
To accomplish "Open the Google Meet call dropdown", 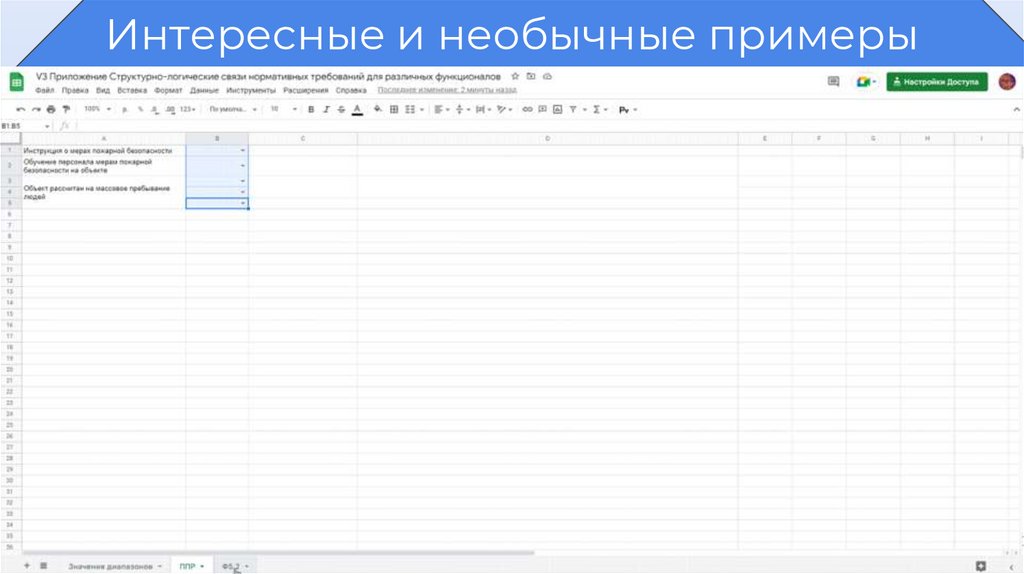I will [x=866, y=82].
